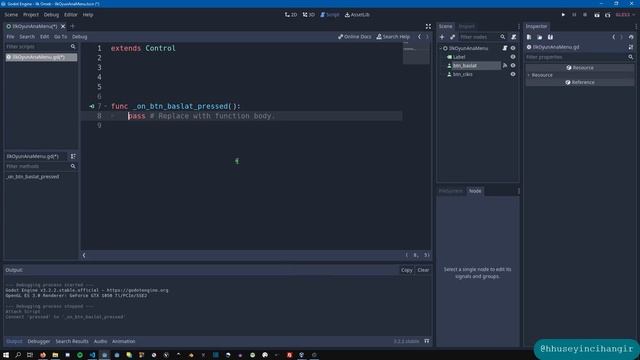
Task: Click the signal connection icon at line 7
Action: [x=91, y=106]
